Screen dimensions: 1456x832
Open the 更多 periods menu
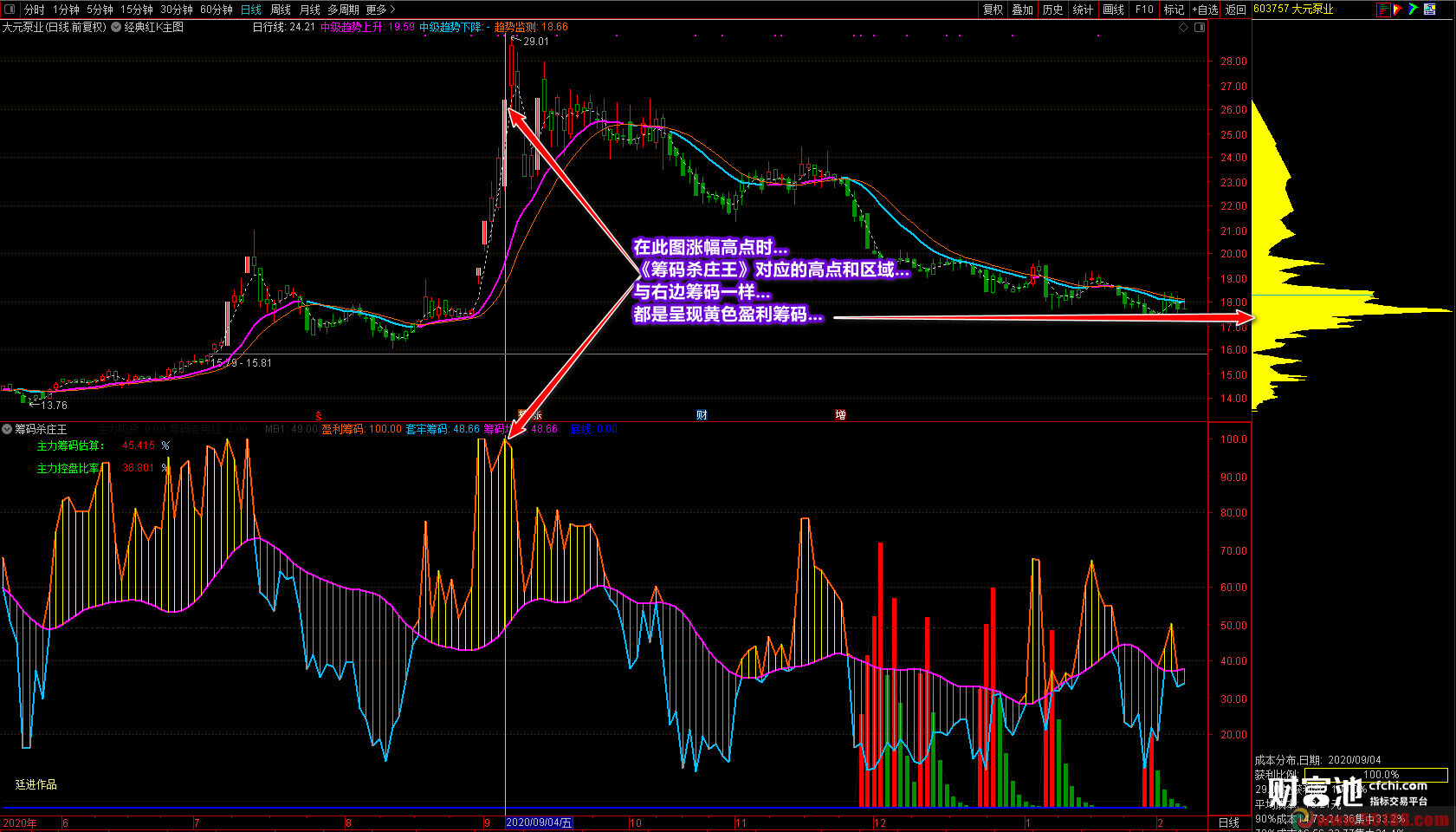pos(380,10)
